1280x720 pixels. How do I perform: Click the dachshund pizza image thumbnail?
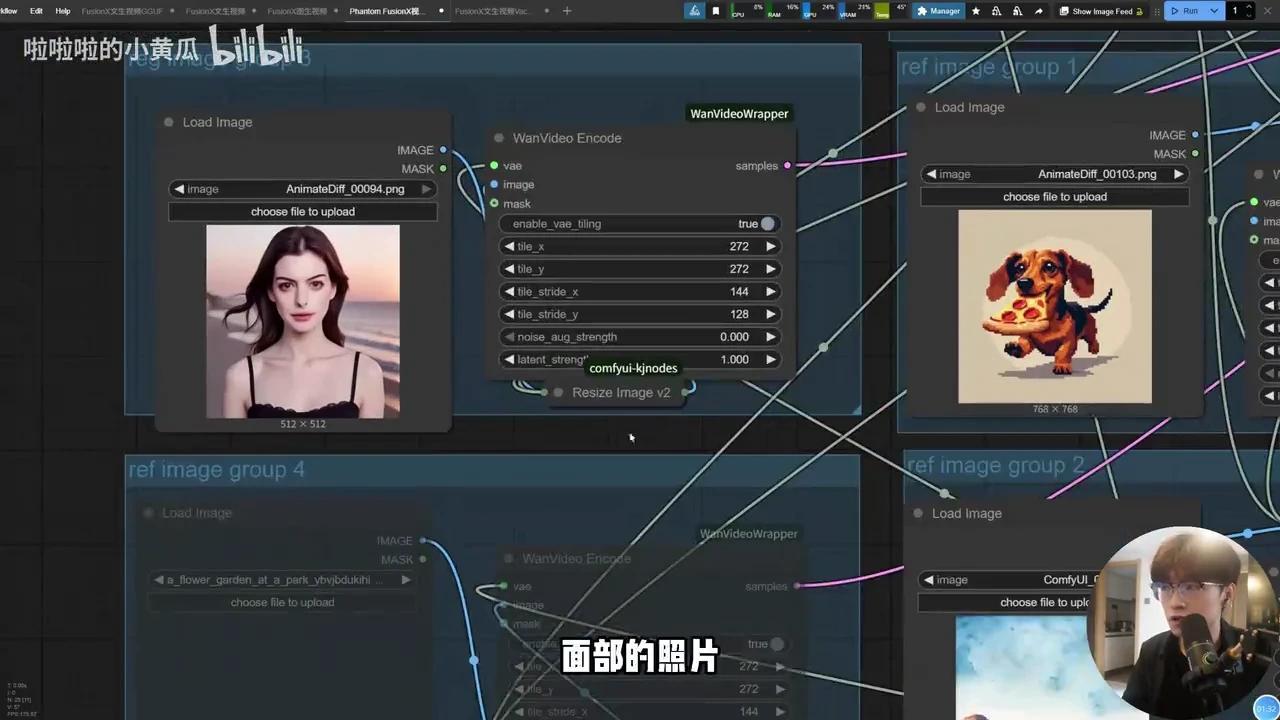1054,306
